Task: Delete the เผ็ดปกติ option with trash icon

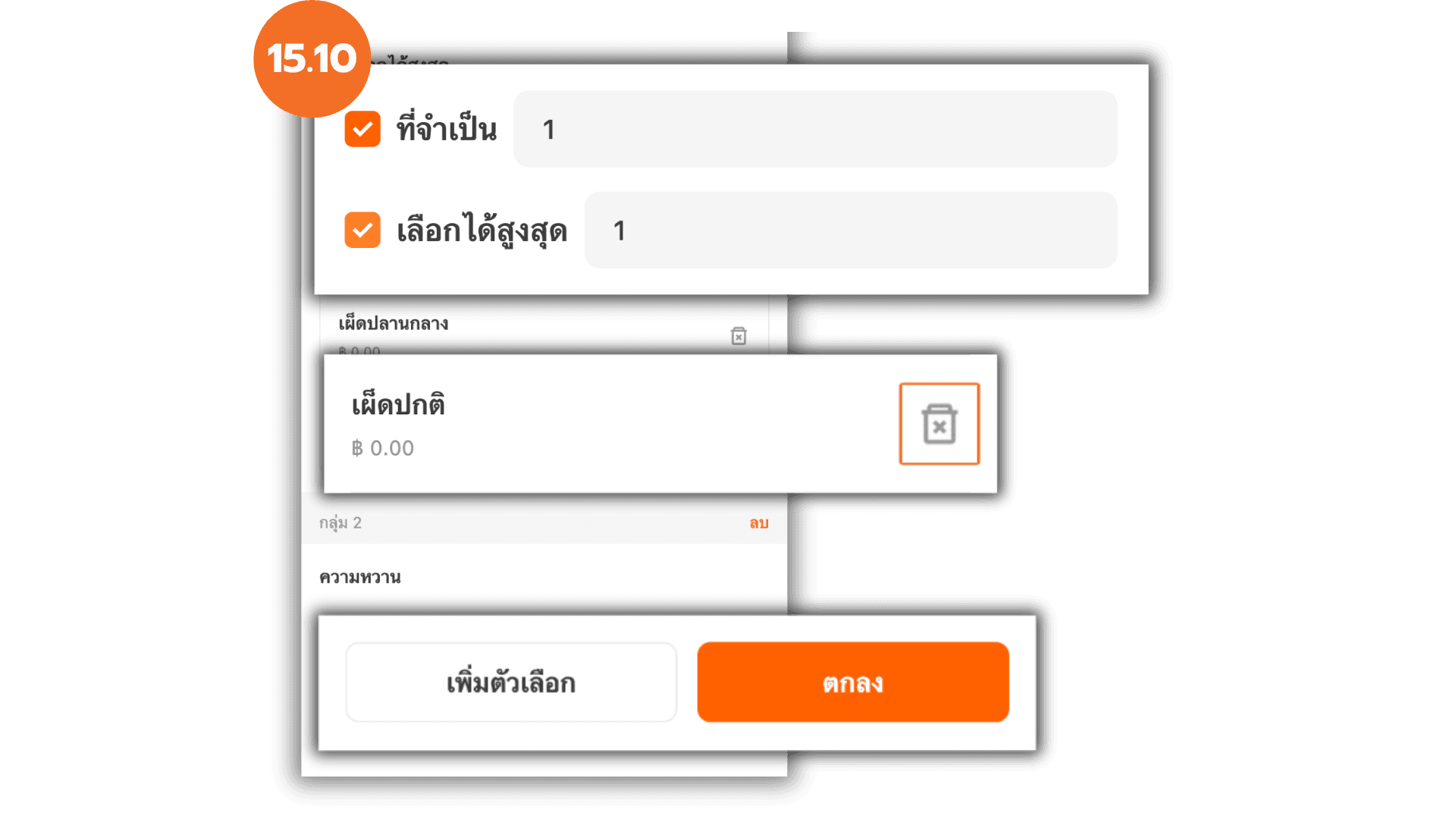Action: coord(939,424)
